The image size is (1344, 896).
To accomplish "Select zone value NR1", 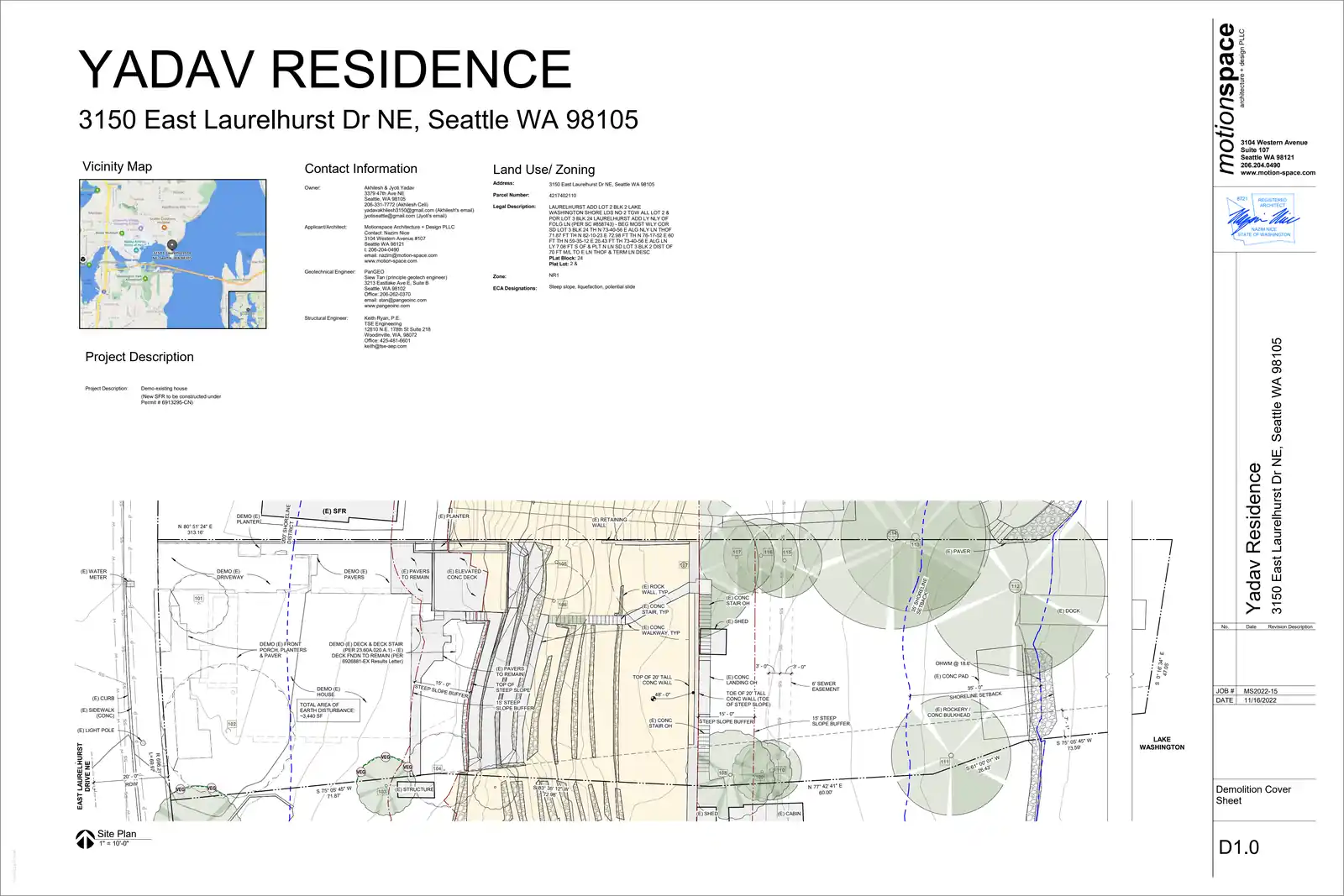I will coord(554,275).
